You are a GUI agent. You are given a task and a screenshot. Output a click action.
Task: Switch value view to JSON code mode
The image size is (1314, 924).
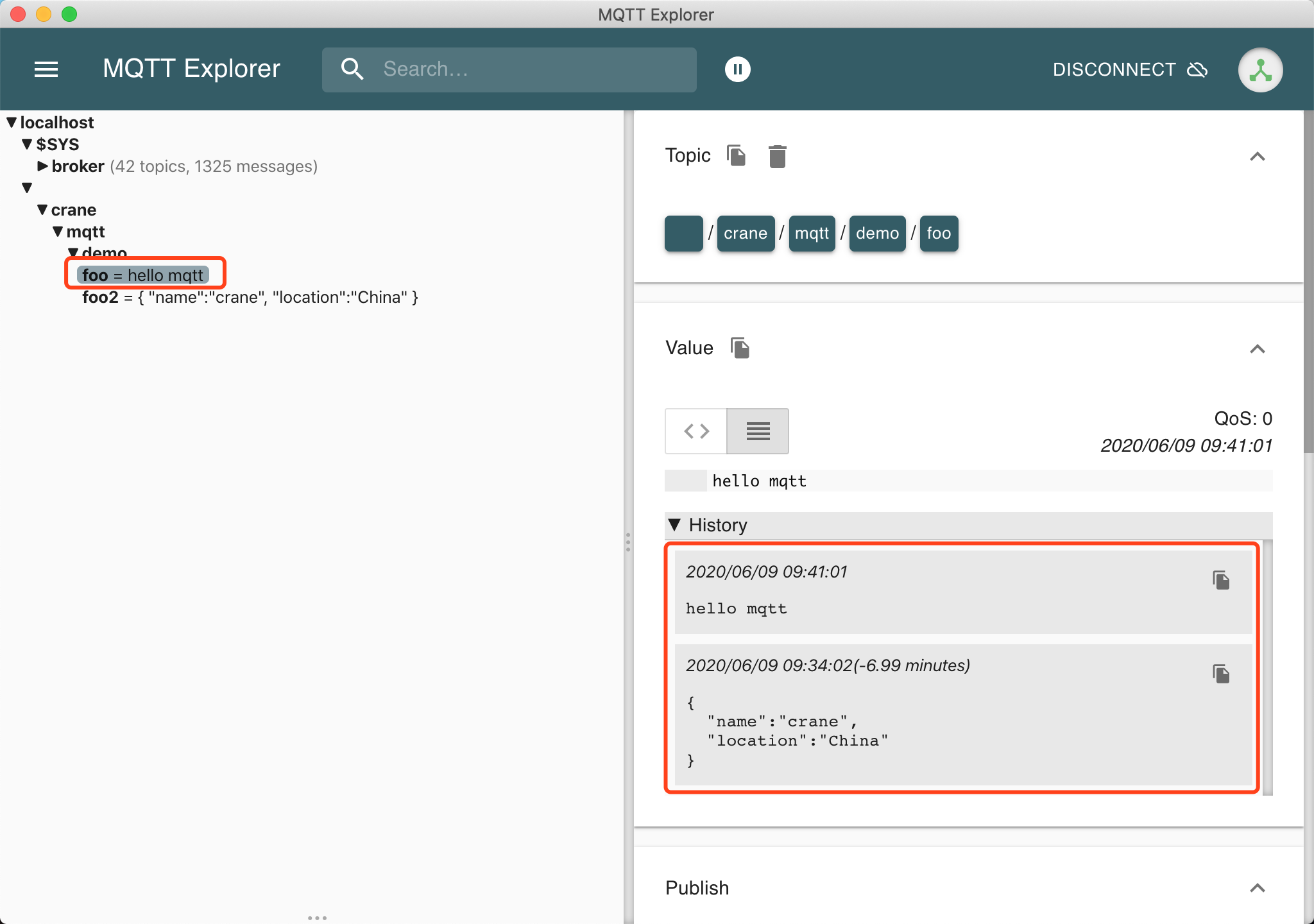click(696, 431)
